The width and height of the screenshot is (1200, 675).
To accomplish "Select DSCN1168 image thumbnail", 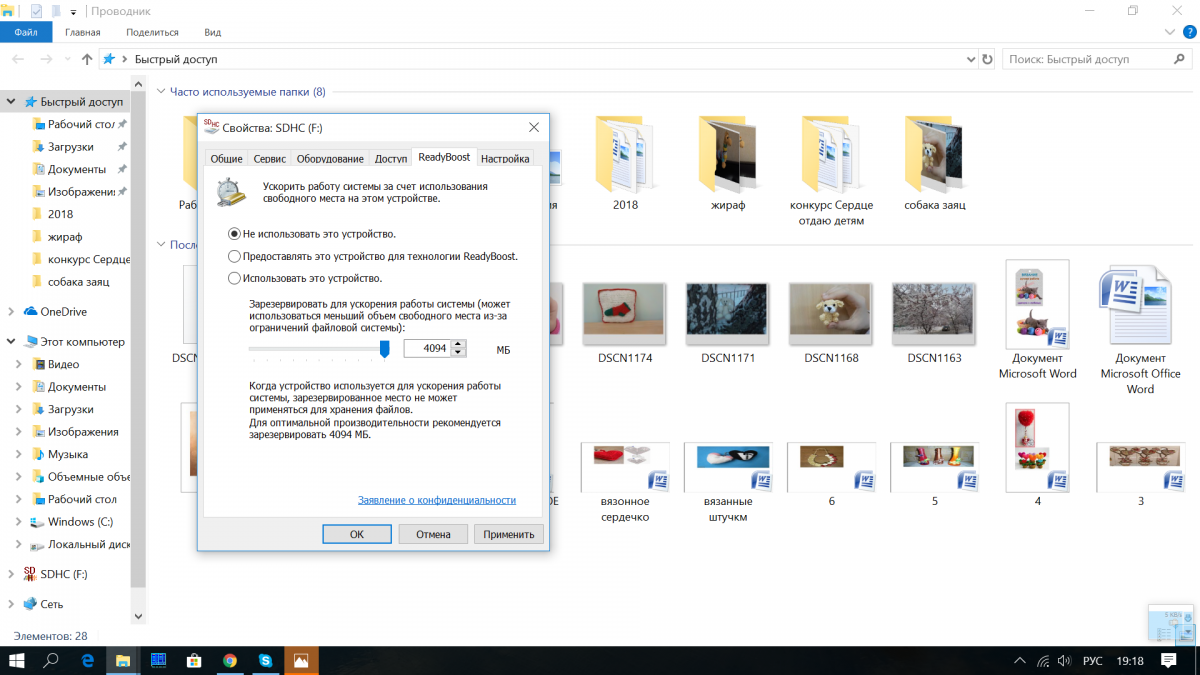I will (x=831, y=312).
